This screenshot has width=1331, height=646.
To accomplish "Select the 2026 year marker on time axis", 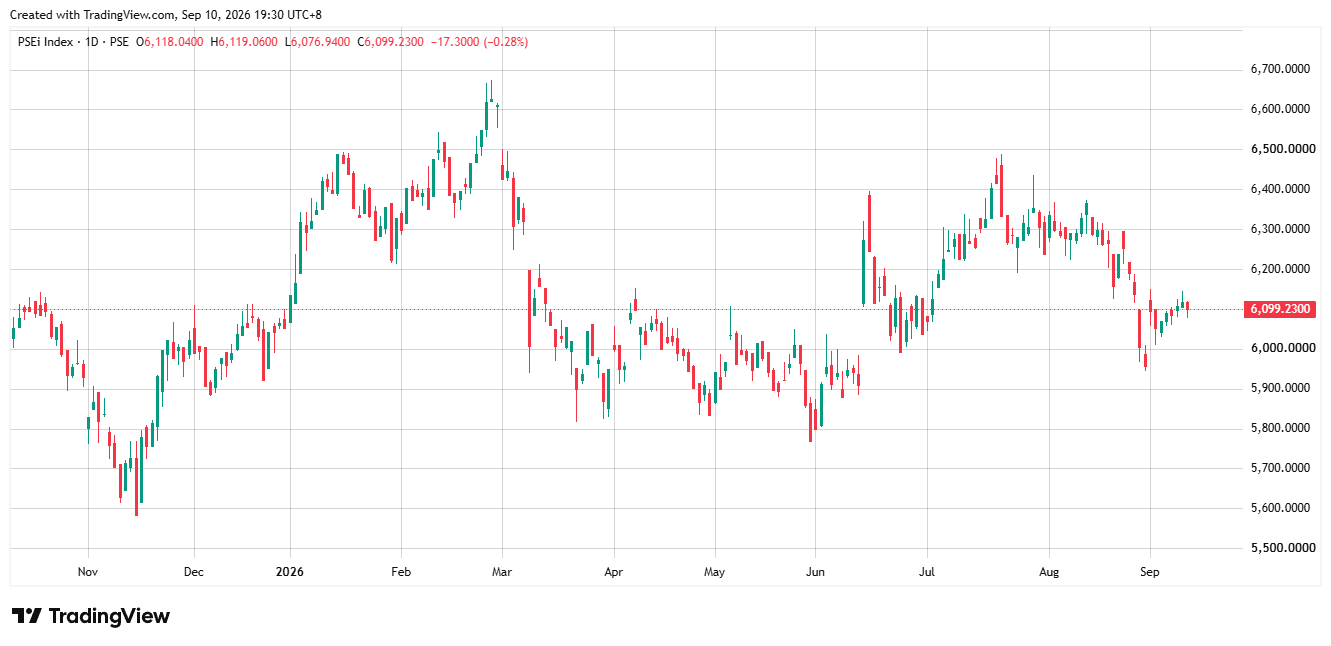I will [x=290, y=573].
